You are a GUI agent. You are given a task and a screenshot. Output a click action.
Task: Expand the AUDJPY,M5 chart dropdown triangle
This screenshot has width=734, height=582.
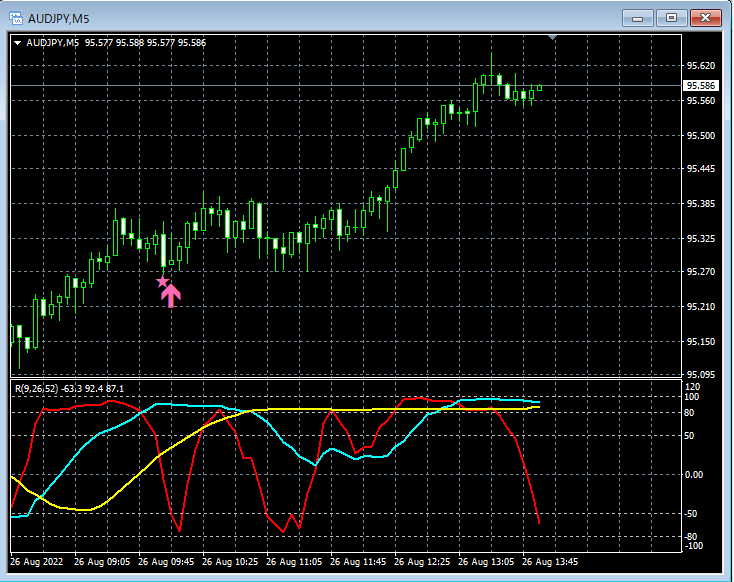pyautogui.click(x=17, y=43)
